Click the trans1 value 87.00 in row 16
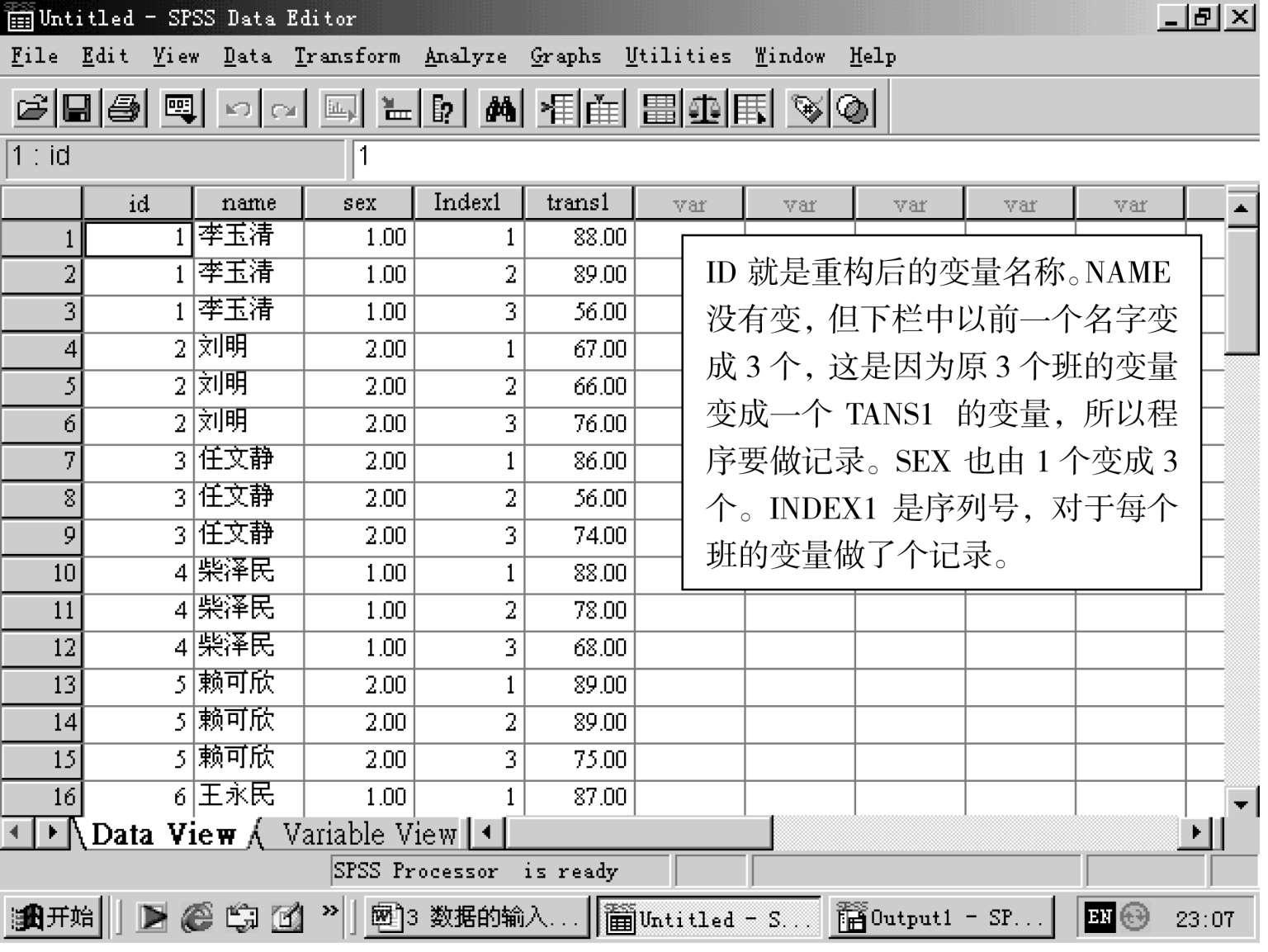 [579, 798]
